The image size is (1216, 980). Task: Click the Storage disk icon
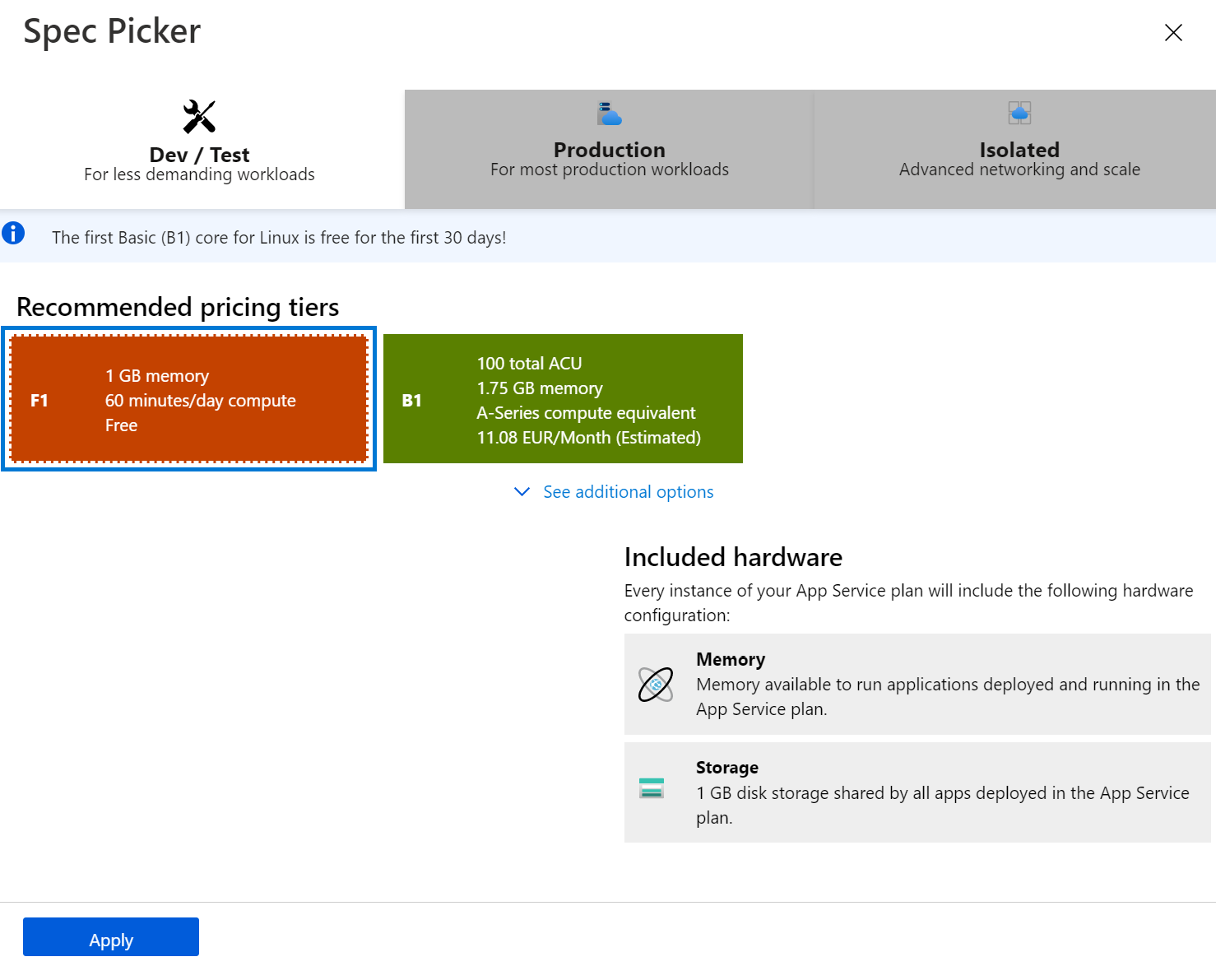pyautogui.click(x=652, y=788)
